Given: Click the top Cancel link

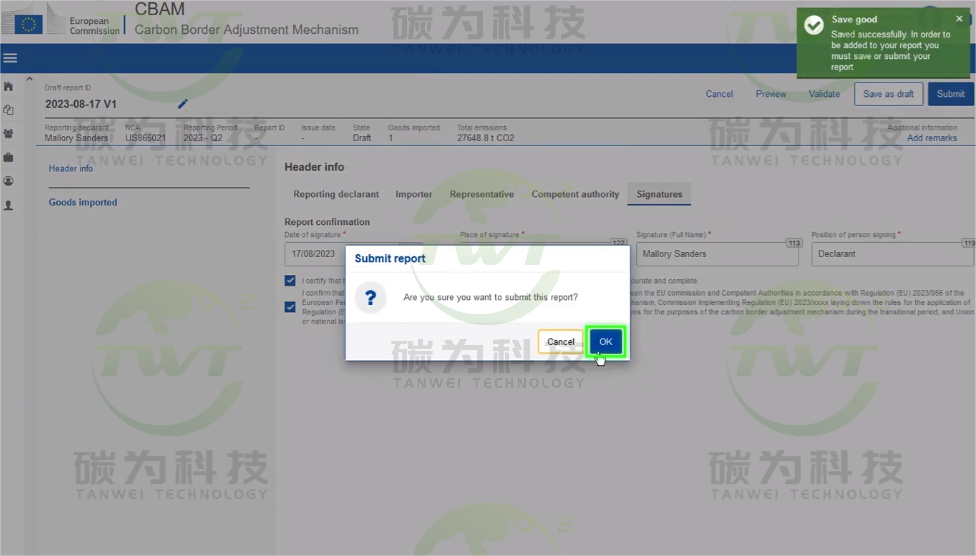Looking at the screenshot, I should pos(719,94).
